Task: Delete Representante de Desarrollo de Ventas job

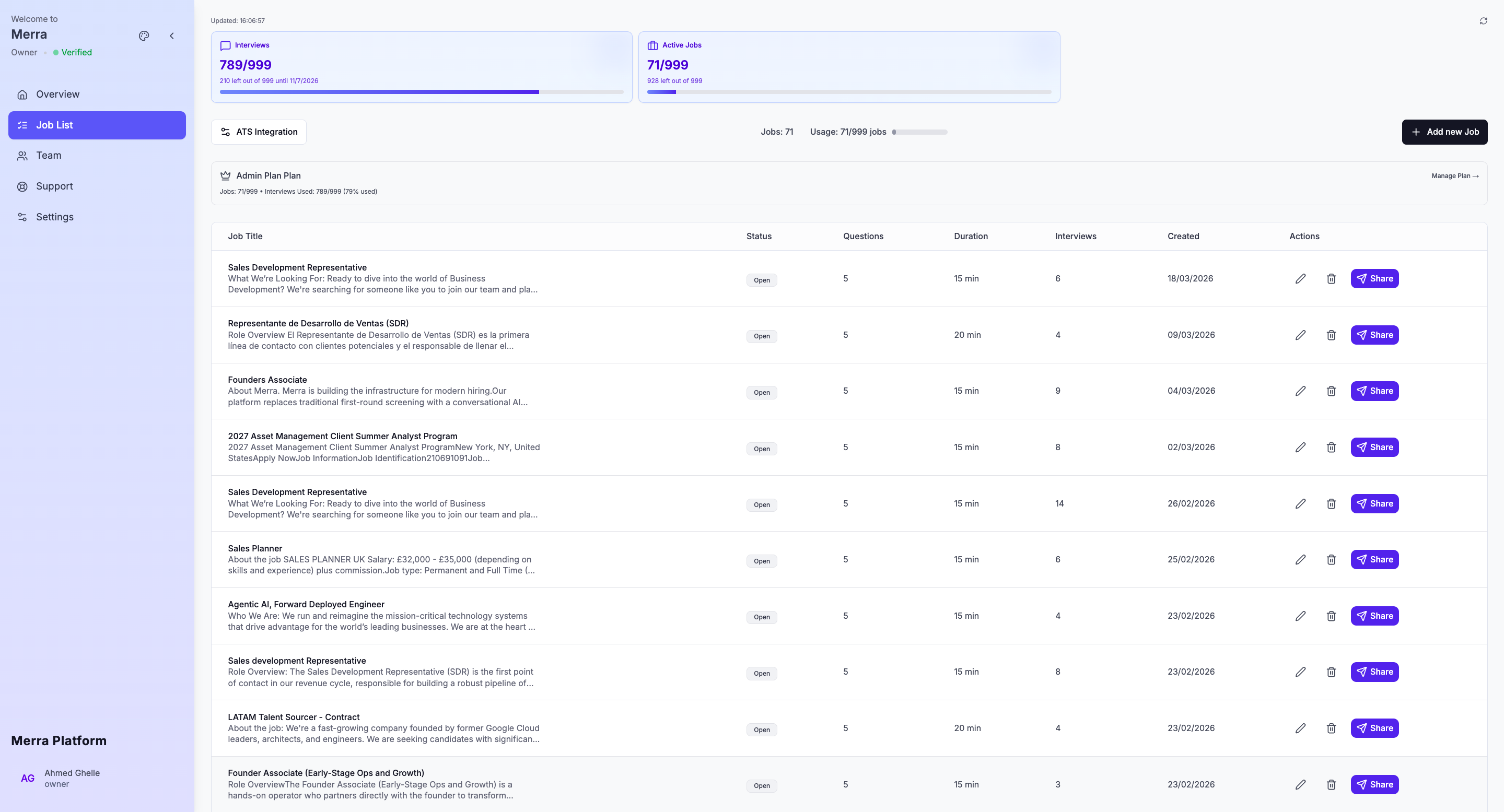Action: coord(1331,335)
